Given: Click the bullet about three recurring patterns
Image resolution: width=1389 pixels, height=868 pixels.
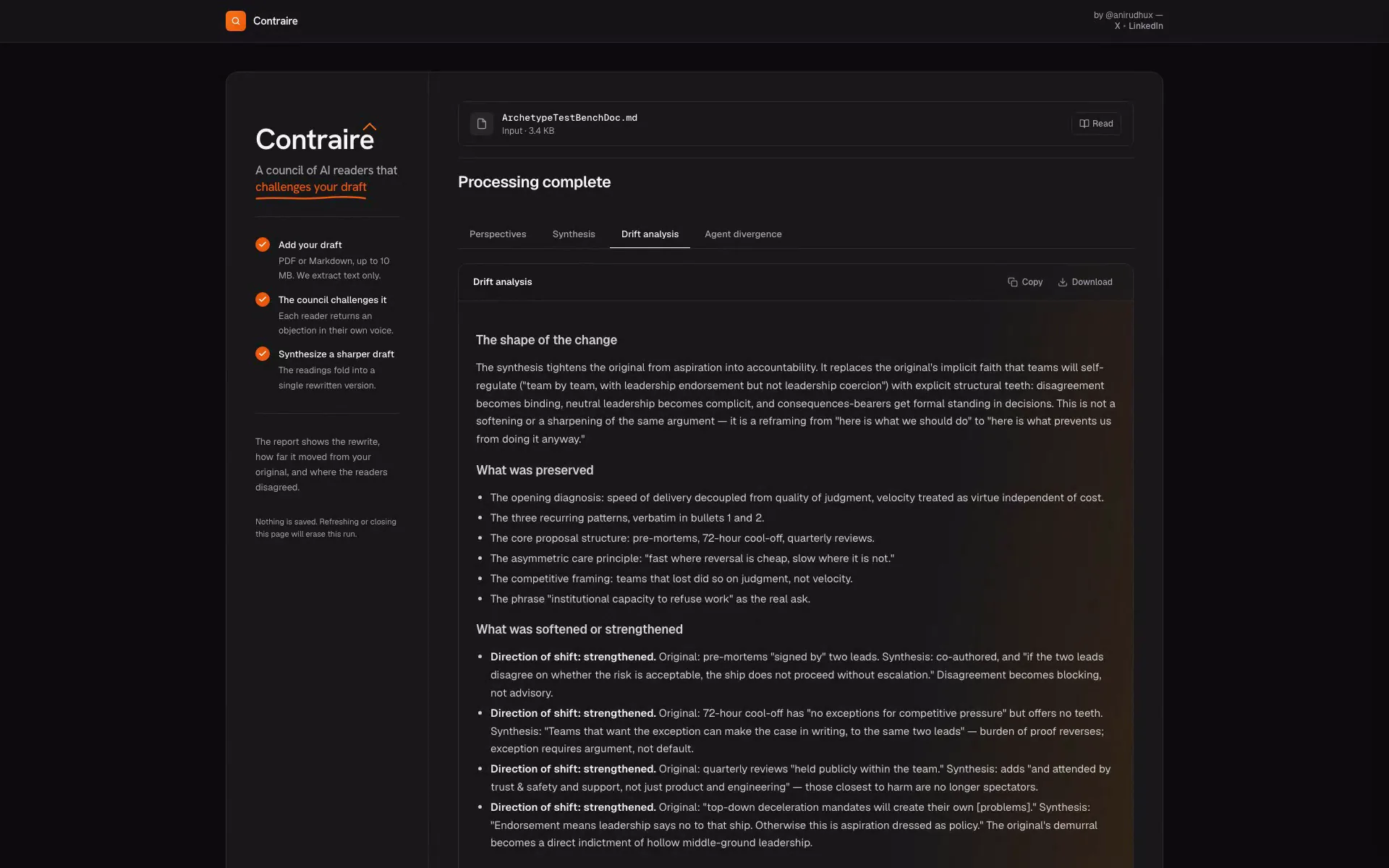Looking at the screenshot, I should pos(627,518).
